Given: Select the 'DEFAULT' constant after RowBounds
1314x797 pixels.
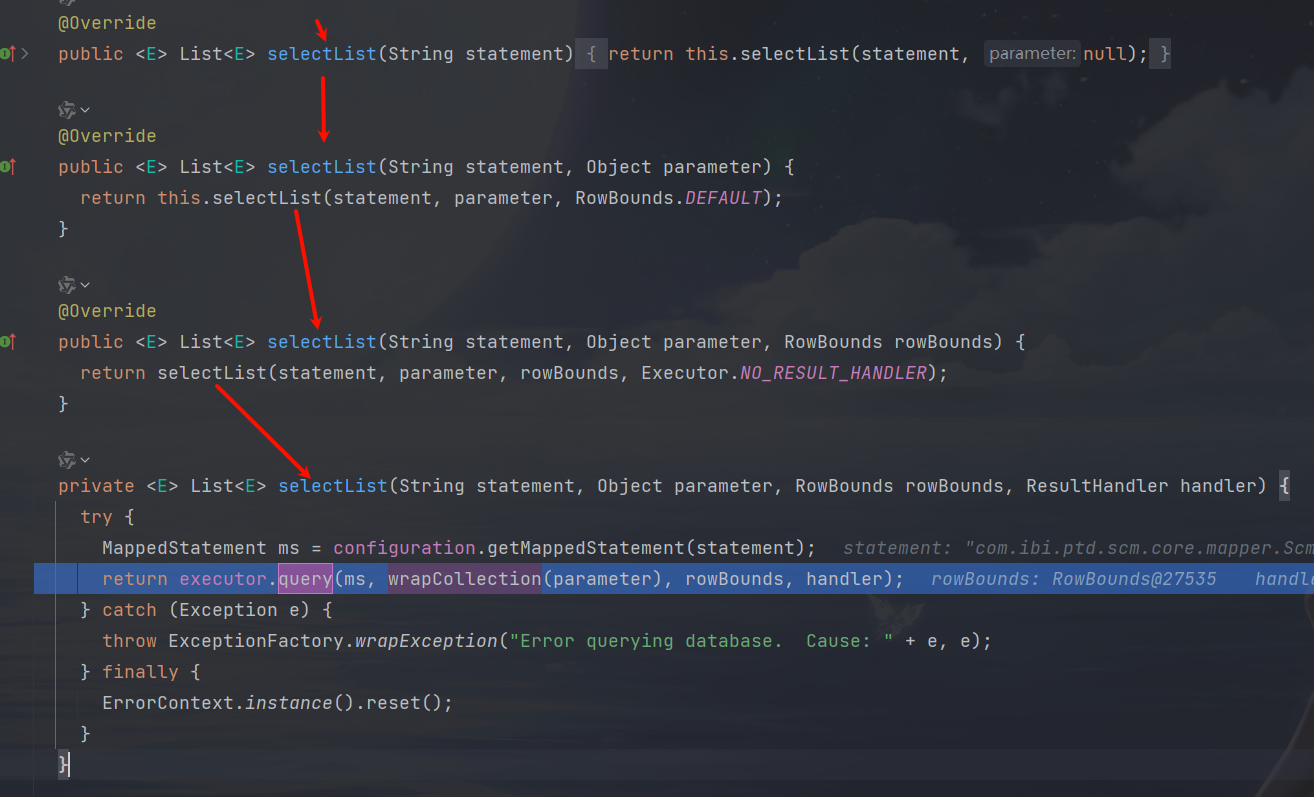Looking at the screenshot, I should pos(723,198).
